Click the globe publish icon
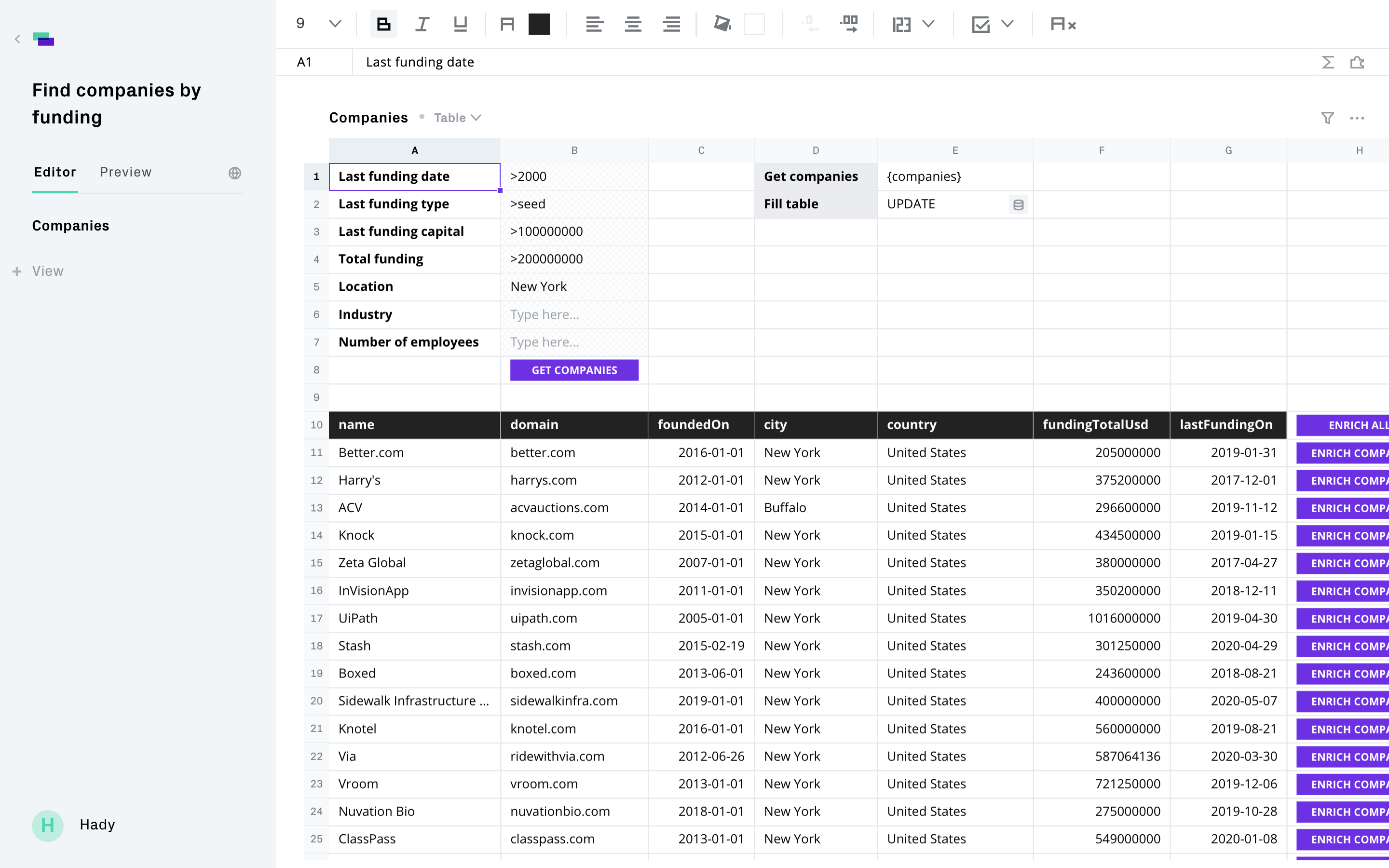Viewport: 1389px width, 868px height. coord(235,174)
